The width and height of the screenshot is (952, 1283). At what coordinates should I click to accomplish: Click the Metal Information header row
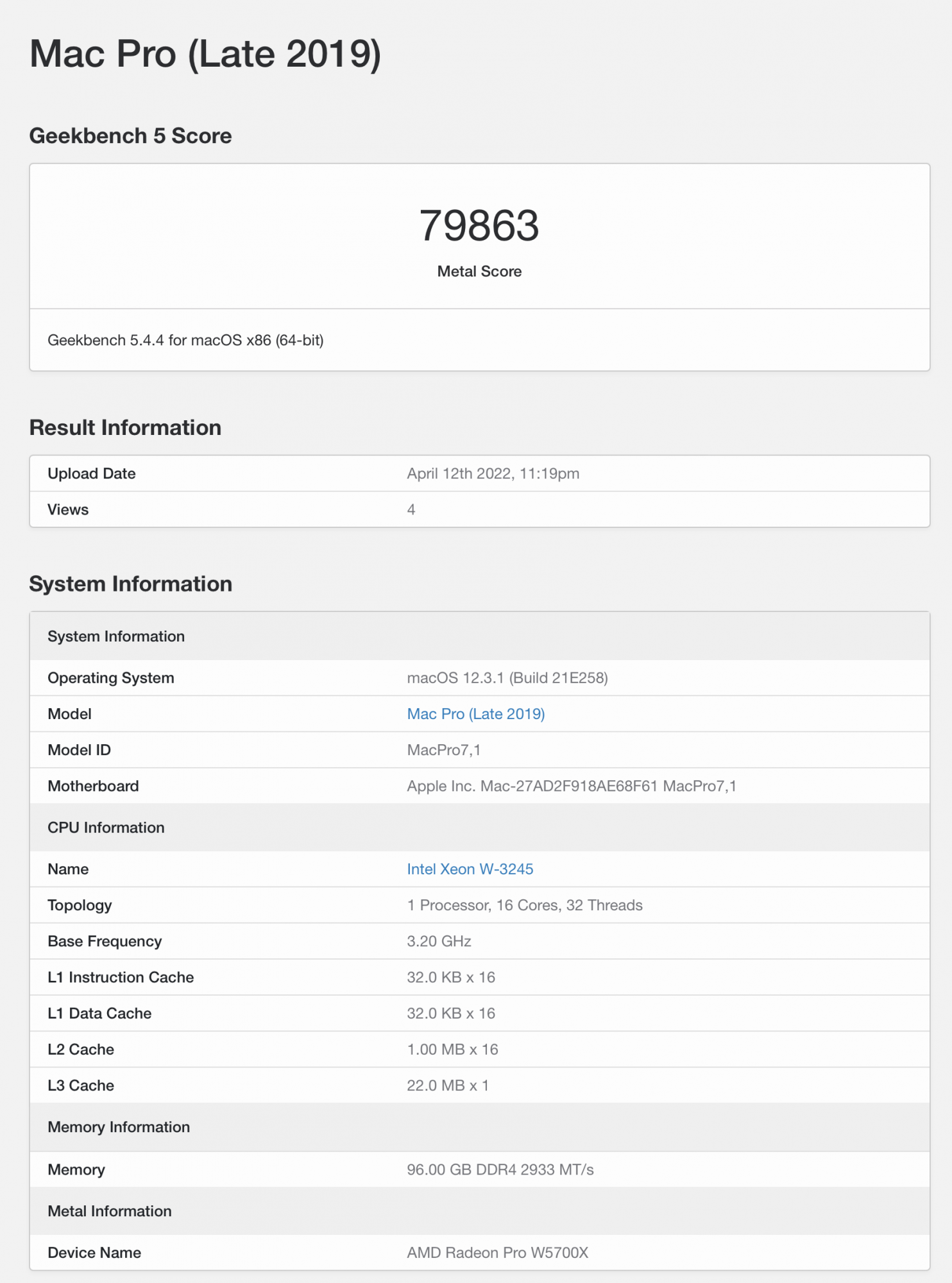pos(479,1211)
